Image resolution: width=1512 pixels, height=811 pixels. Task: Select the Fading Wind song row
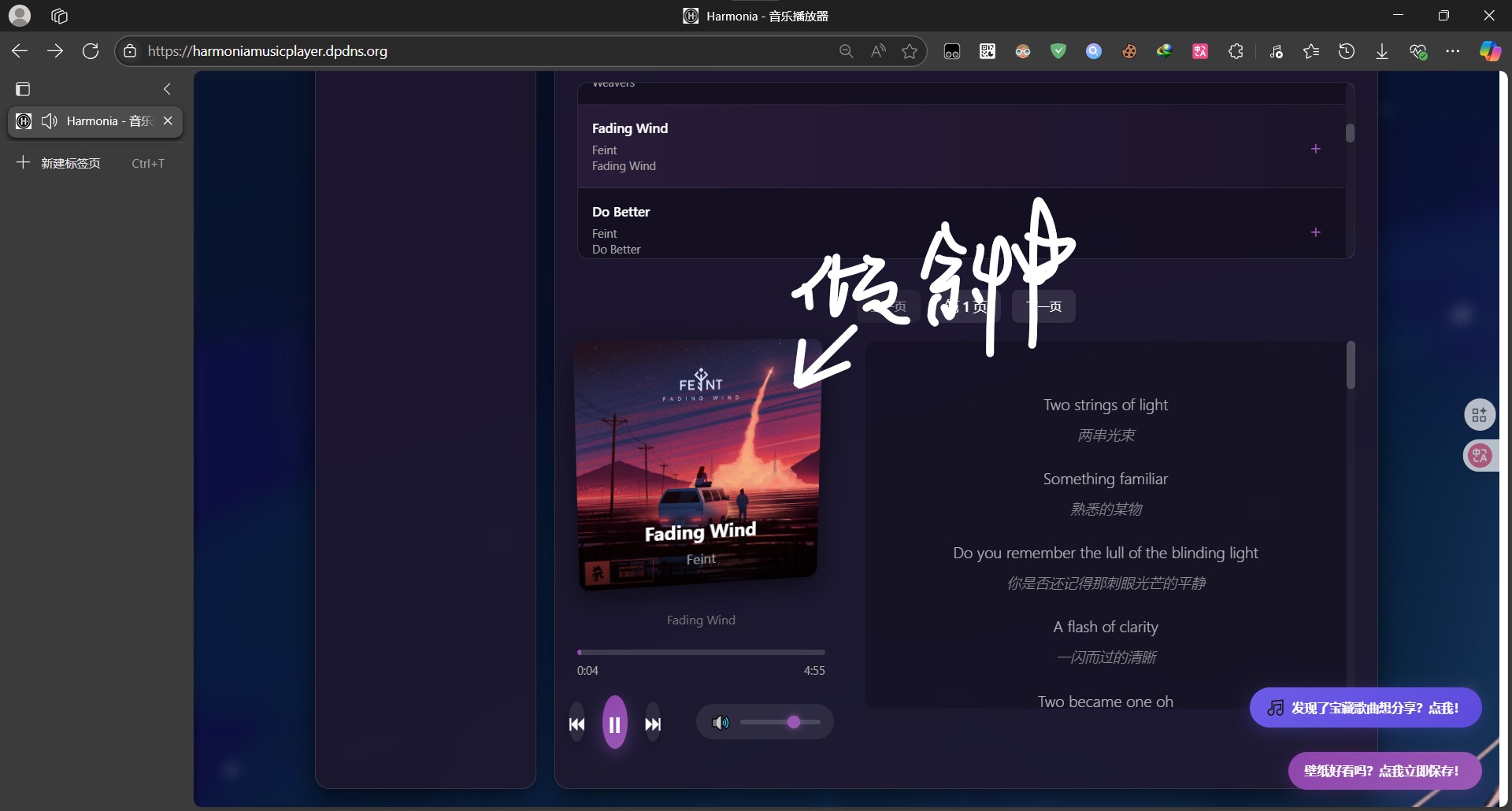coord(961,146)
